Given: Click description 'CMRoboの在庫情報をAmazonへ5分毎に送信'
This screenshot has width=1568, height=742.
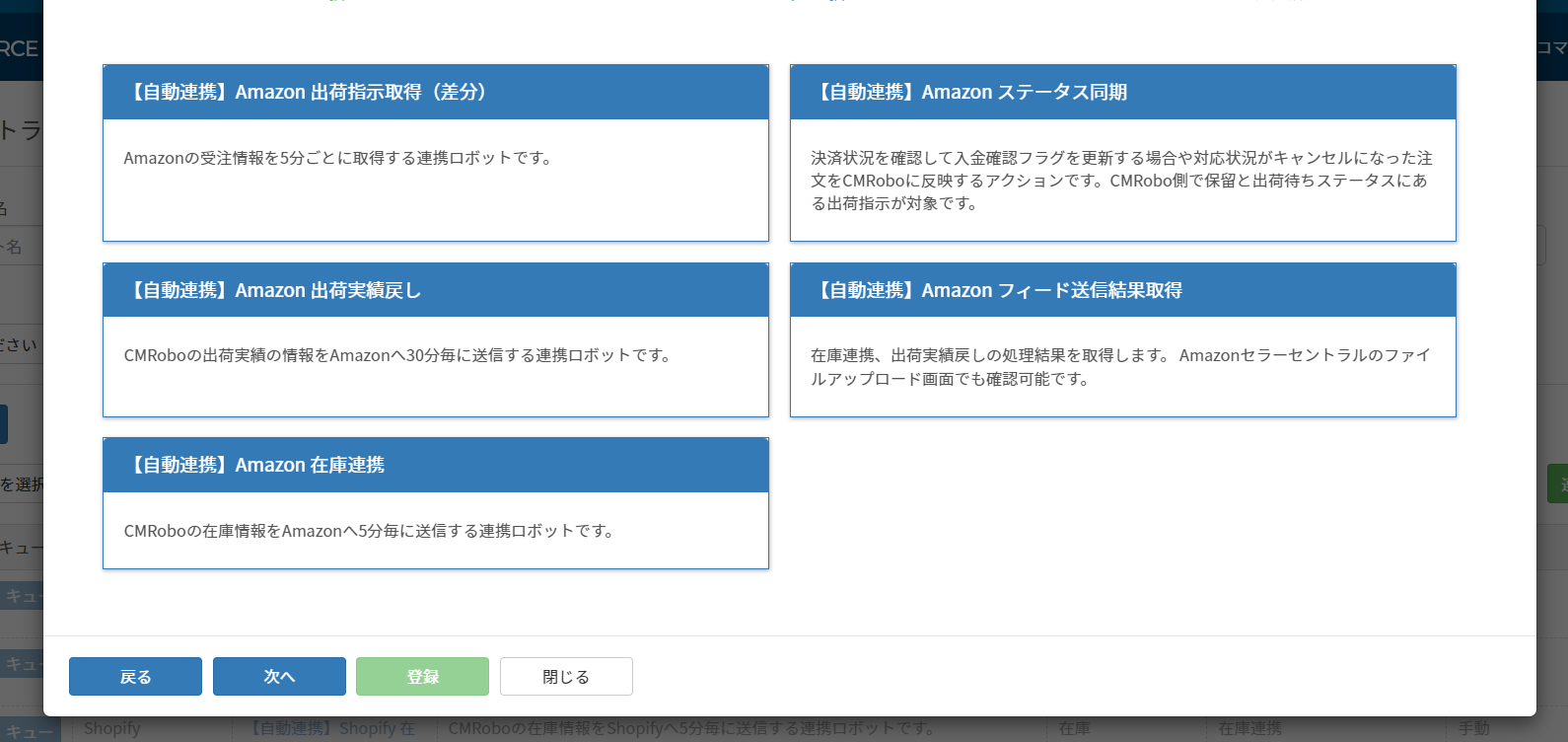Looking at the screenshot, I should point(370,531).
